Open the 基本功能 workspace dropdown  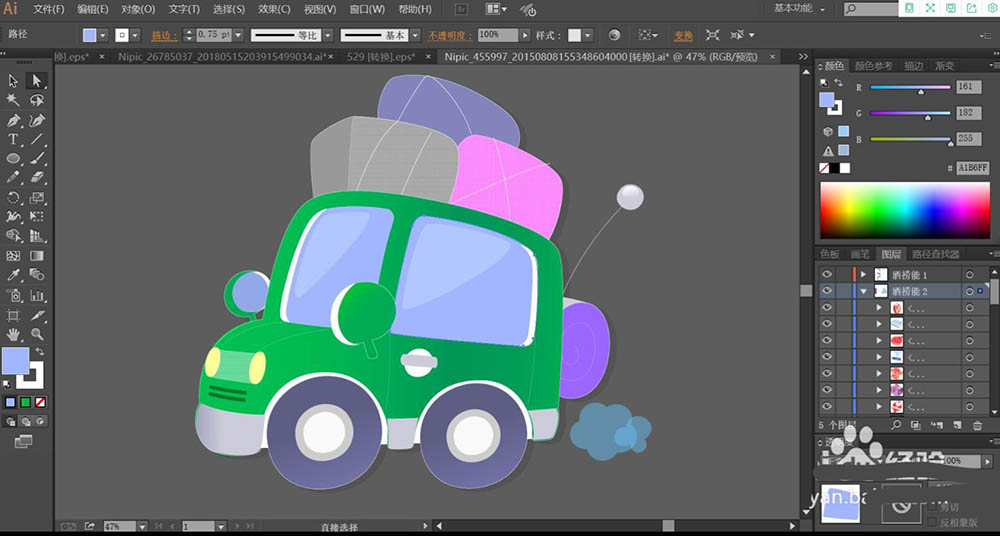(800, 9)
